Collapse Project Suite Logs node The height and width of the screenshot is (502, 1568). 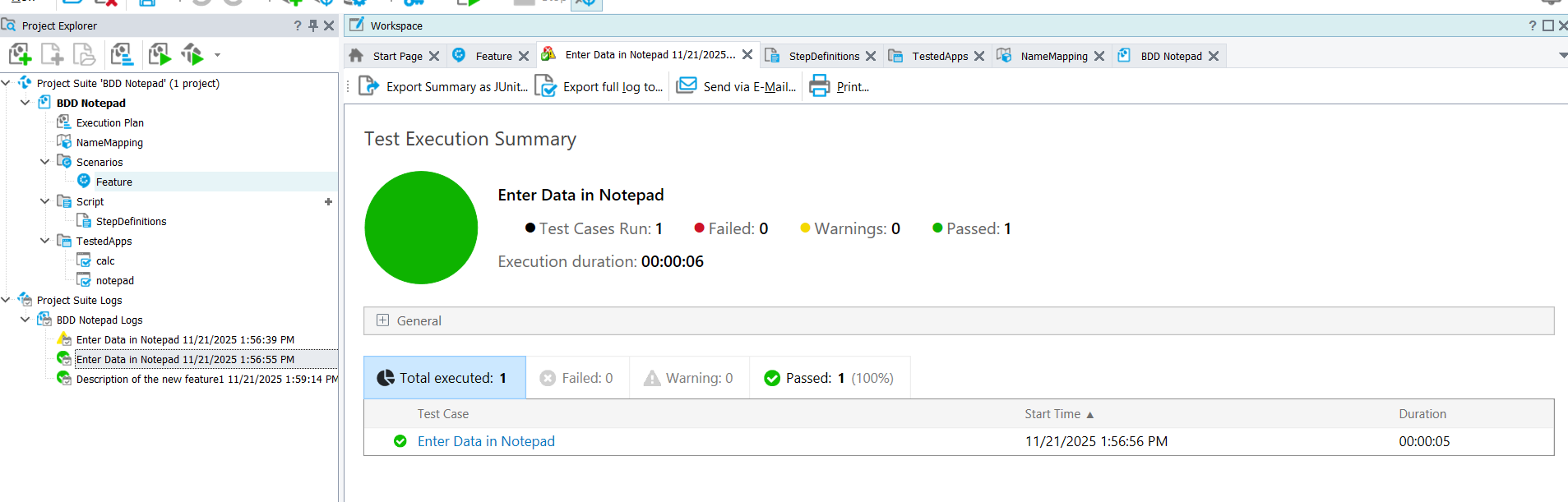click(x=6, y=300)
